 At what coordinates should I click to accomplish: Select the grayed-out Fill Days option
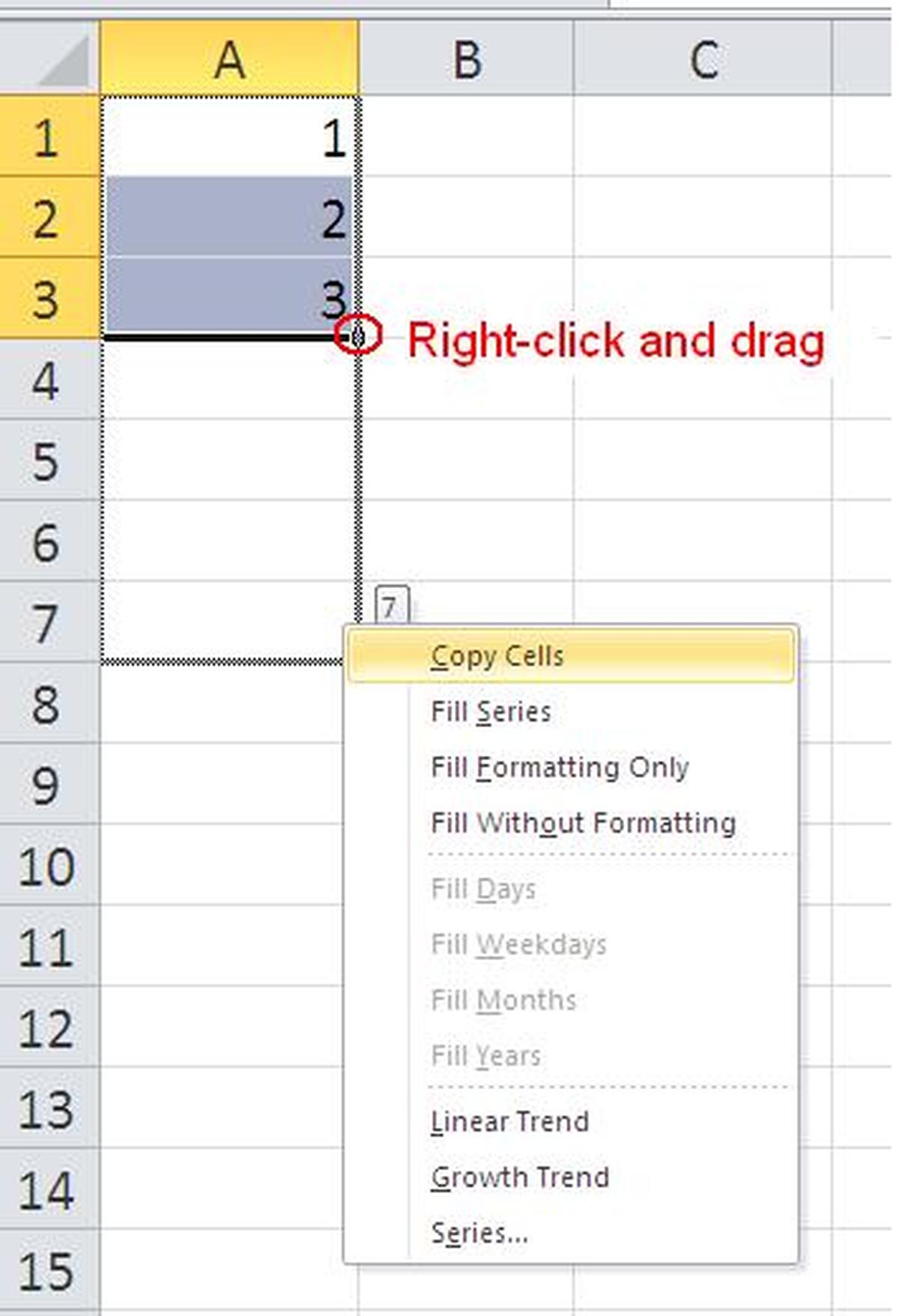click(x=483, y=888)
